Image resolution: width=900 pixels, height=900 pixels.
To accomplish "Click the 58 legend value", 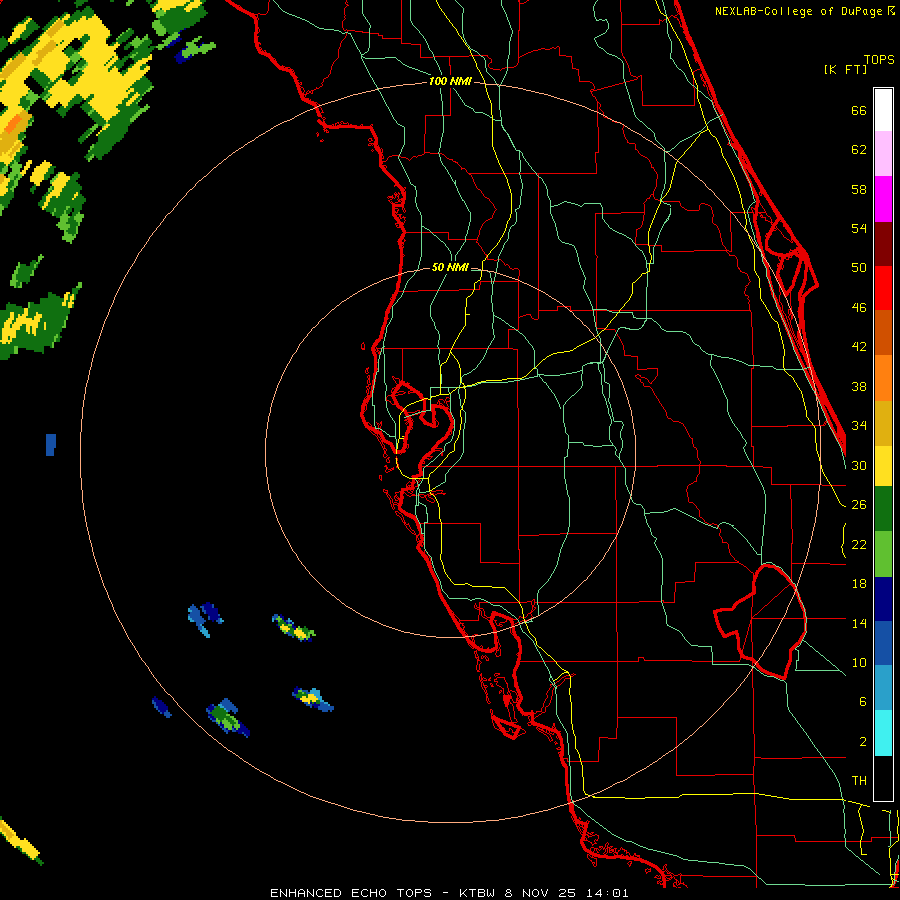I will point(859,189).
